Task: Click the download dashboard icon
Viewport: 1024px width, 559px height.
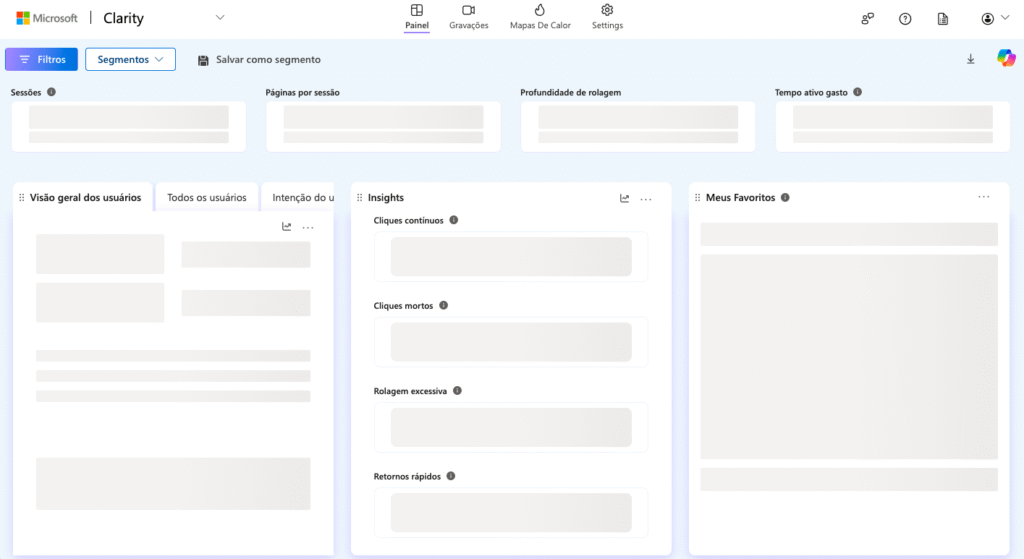Action: click(x=970, y=60)
